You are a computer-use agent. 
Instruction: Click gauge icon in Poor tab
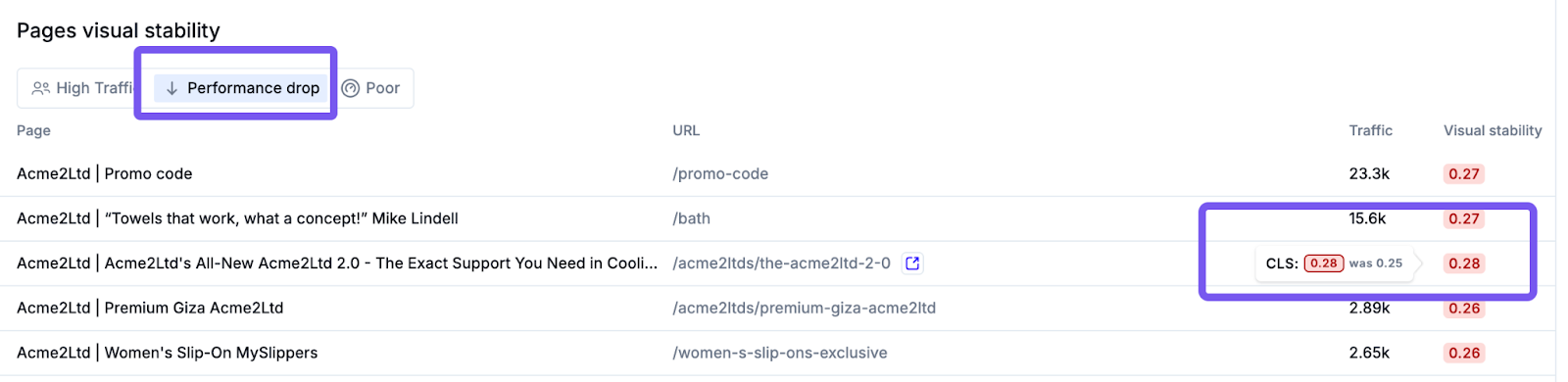click(351, 88)
